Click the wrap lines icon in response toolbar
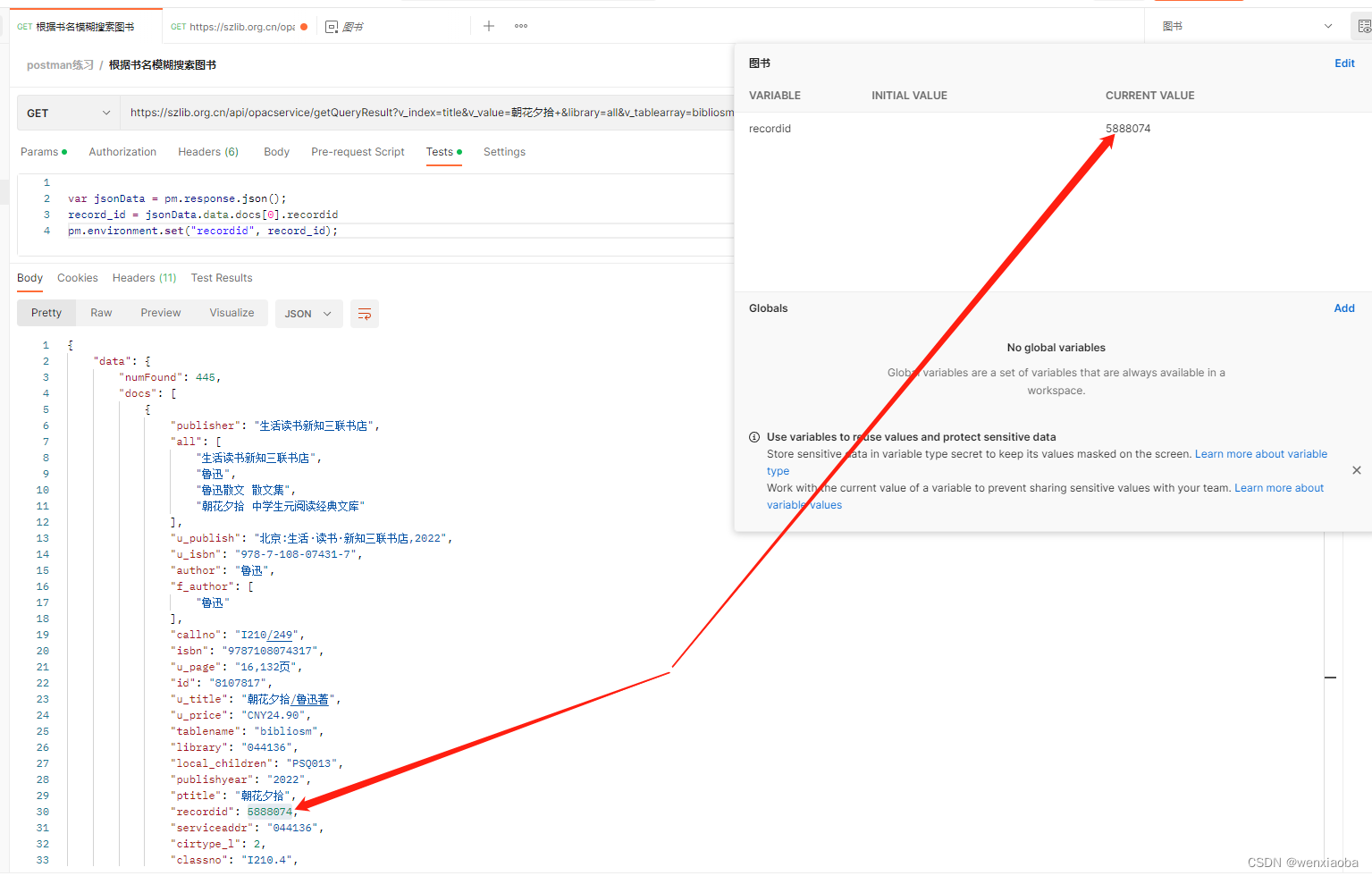 pos(365,314)
